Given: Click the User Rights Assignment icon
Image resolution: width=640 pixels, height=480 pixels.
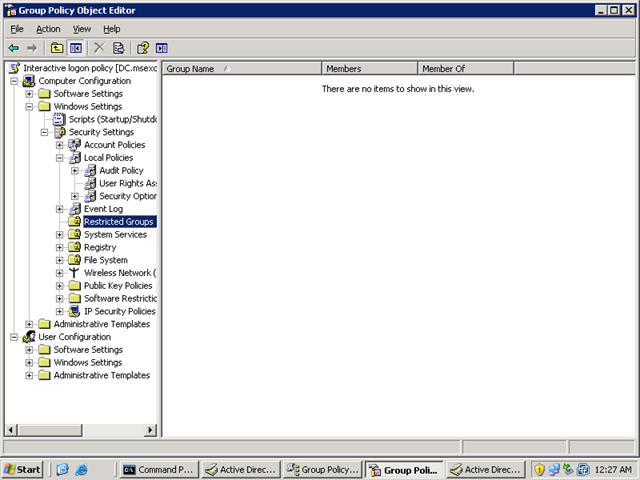Looking at the screenshot, I should point(90,183).
